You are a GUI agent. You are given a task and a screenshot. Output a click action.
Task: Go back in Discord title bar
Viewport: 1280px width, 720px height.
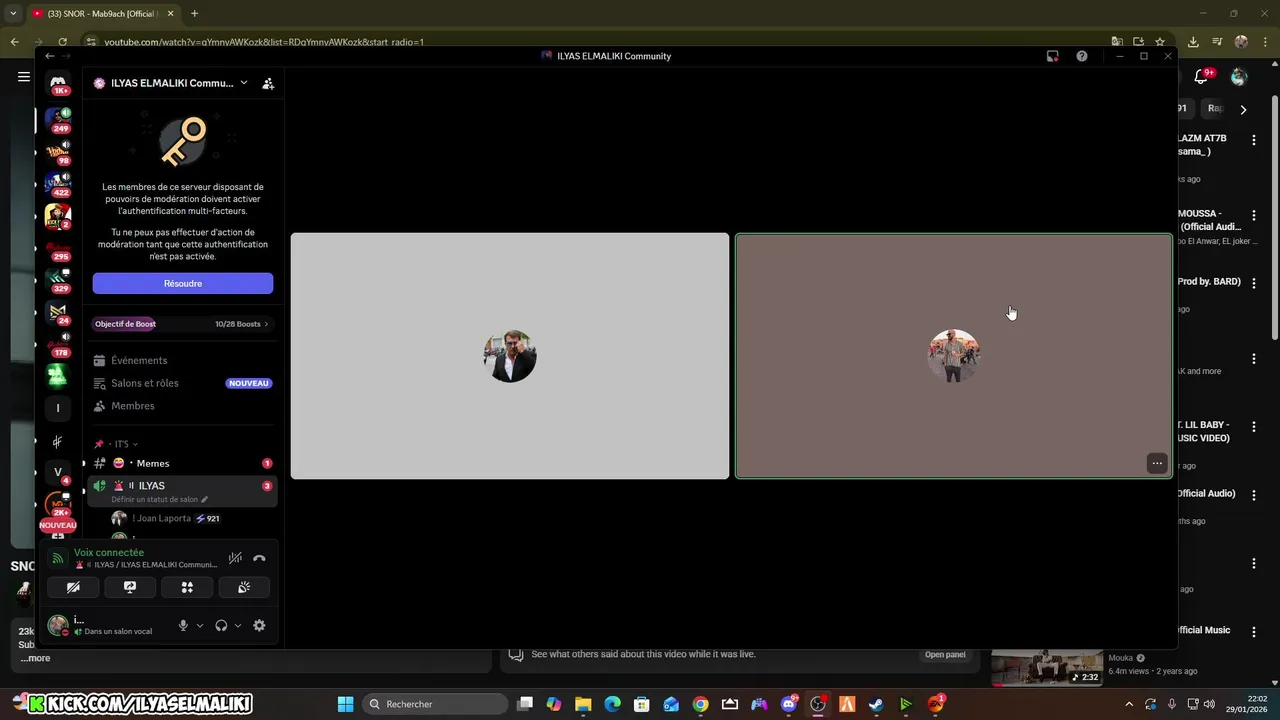(x=49, y=56)
